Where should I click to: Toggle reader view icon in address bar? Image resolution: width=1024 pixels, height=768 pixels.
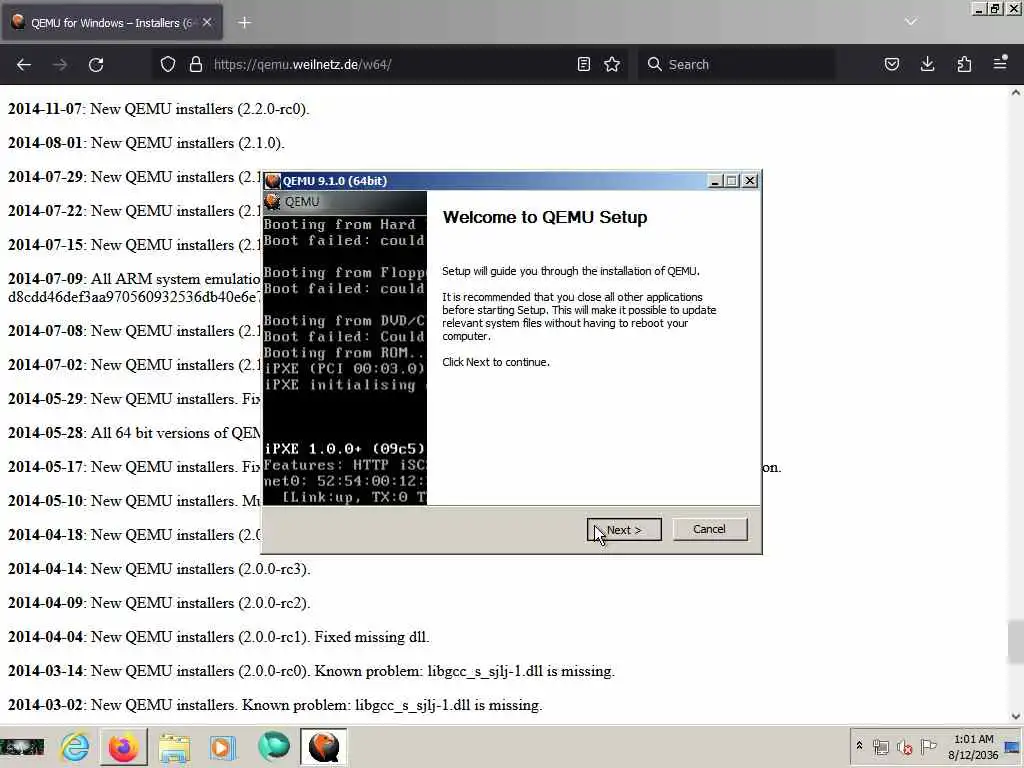pyautogui.click(x=584, y=65)
